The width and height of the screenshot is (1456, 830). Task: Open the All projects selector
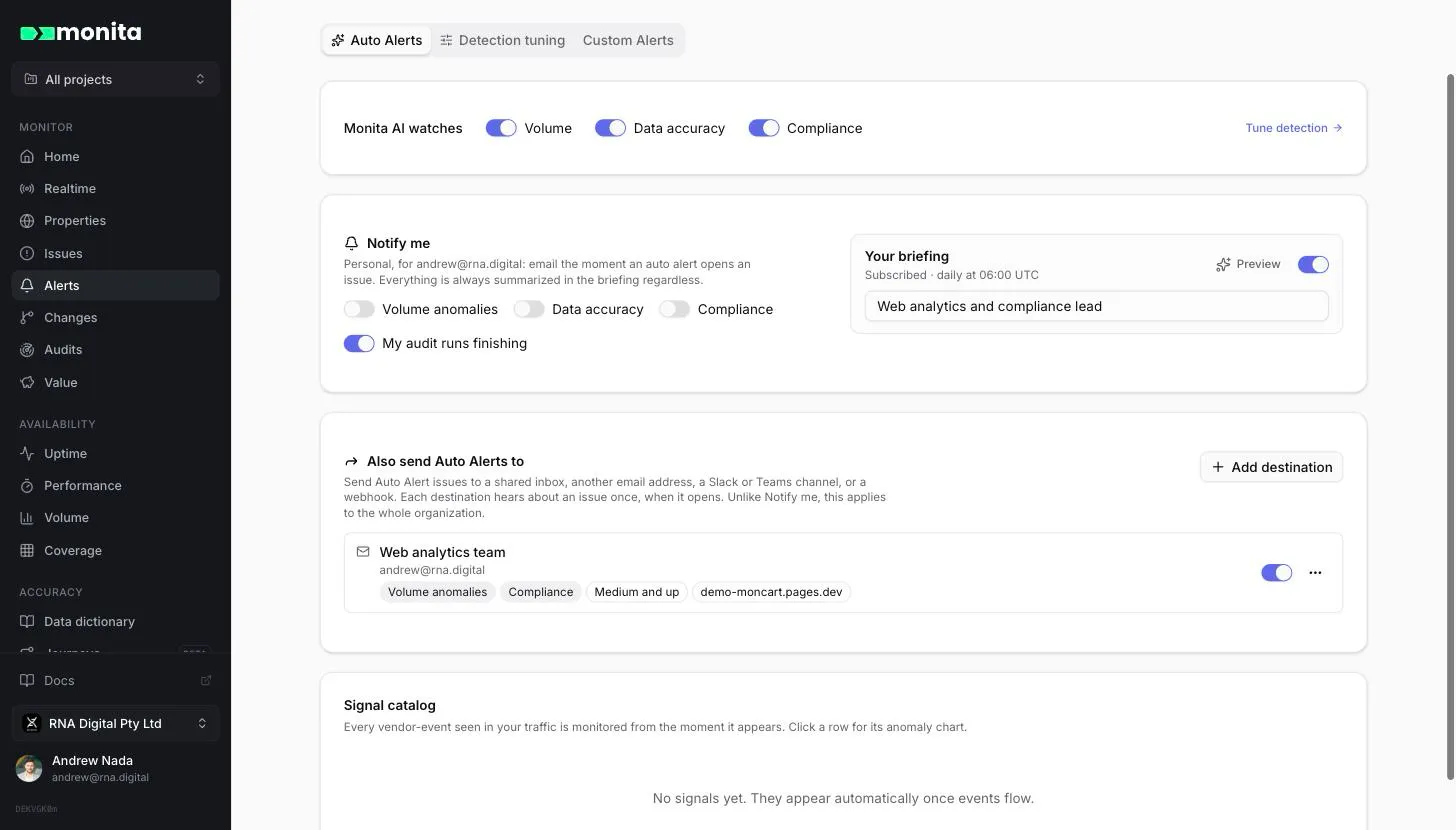tap(116, 79)
